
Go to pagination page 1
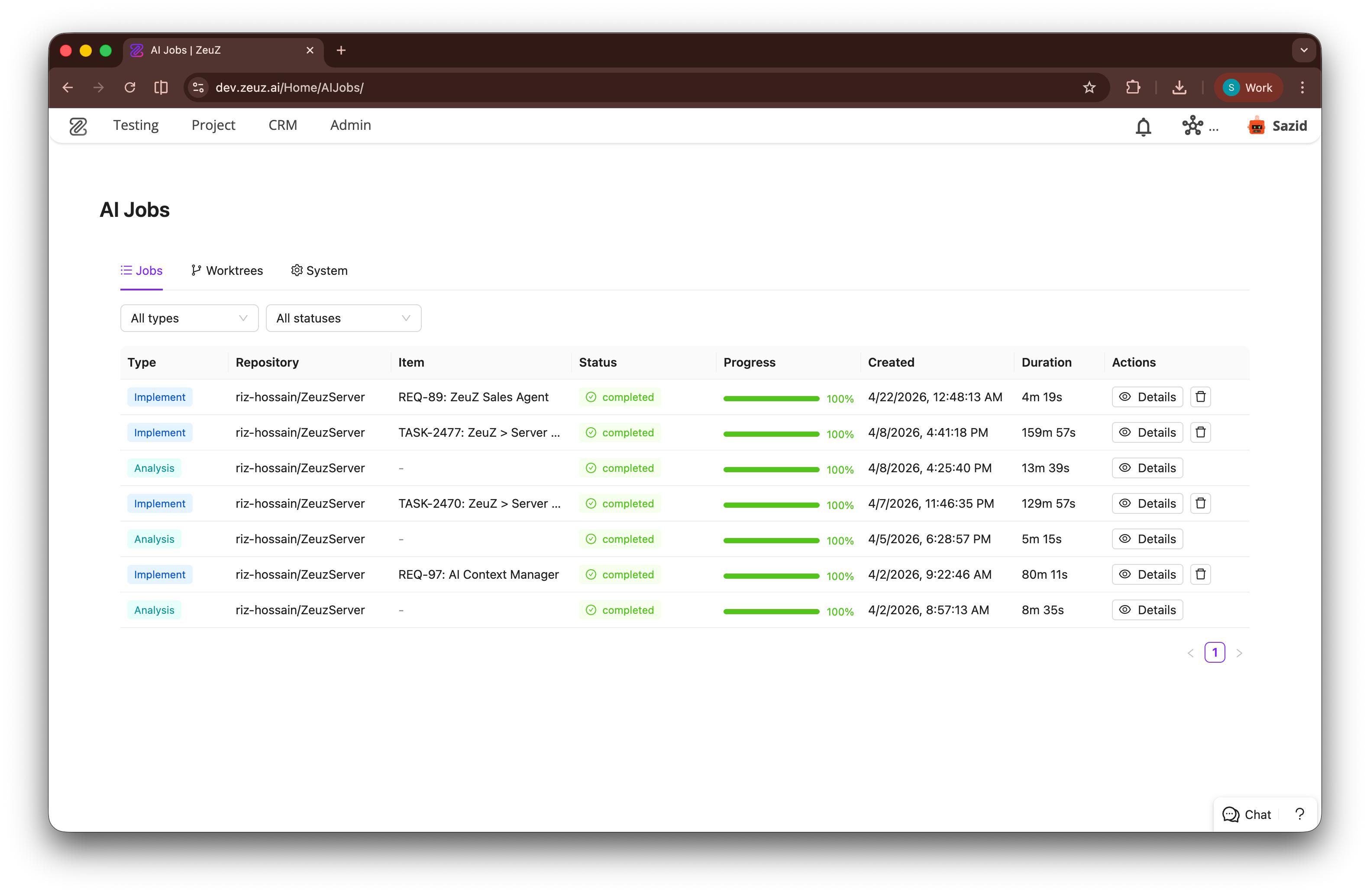pyautogui.click(x=1215, y=653)
